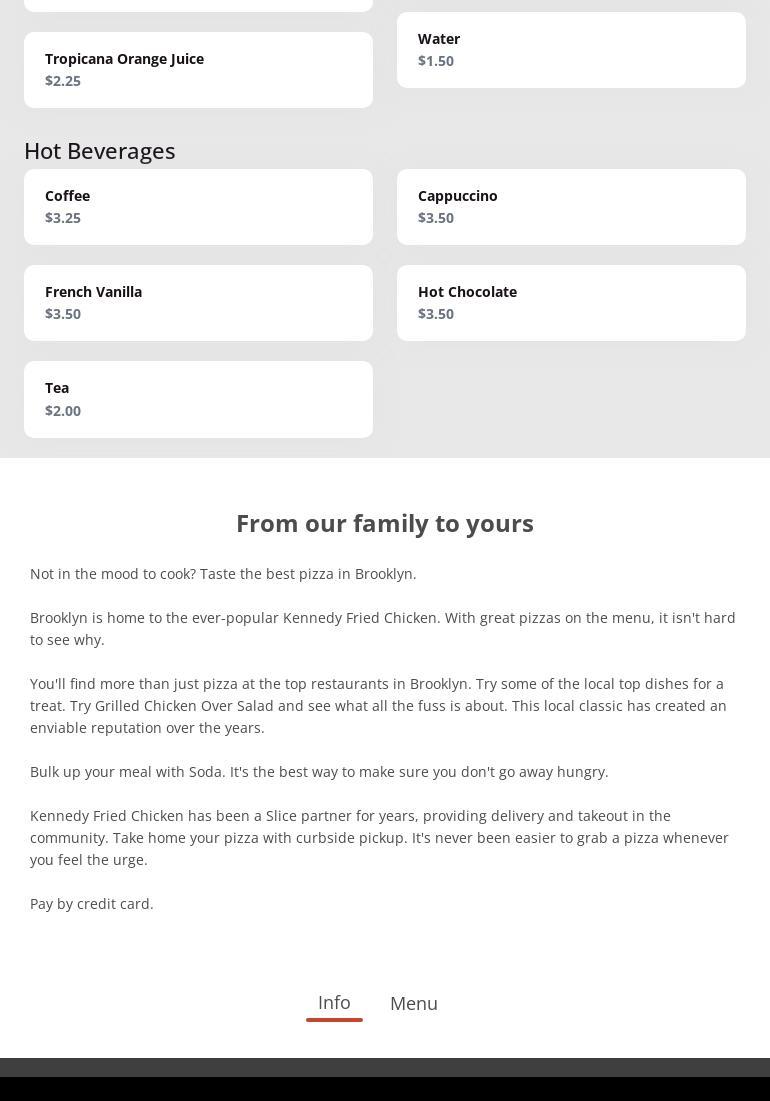Click the paragraph mentioning ever-popular Kennedy Fried Chicken
The width and height of the screenshot is (770, 1101).
(x=383, y=628)
